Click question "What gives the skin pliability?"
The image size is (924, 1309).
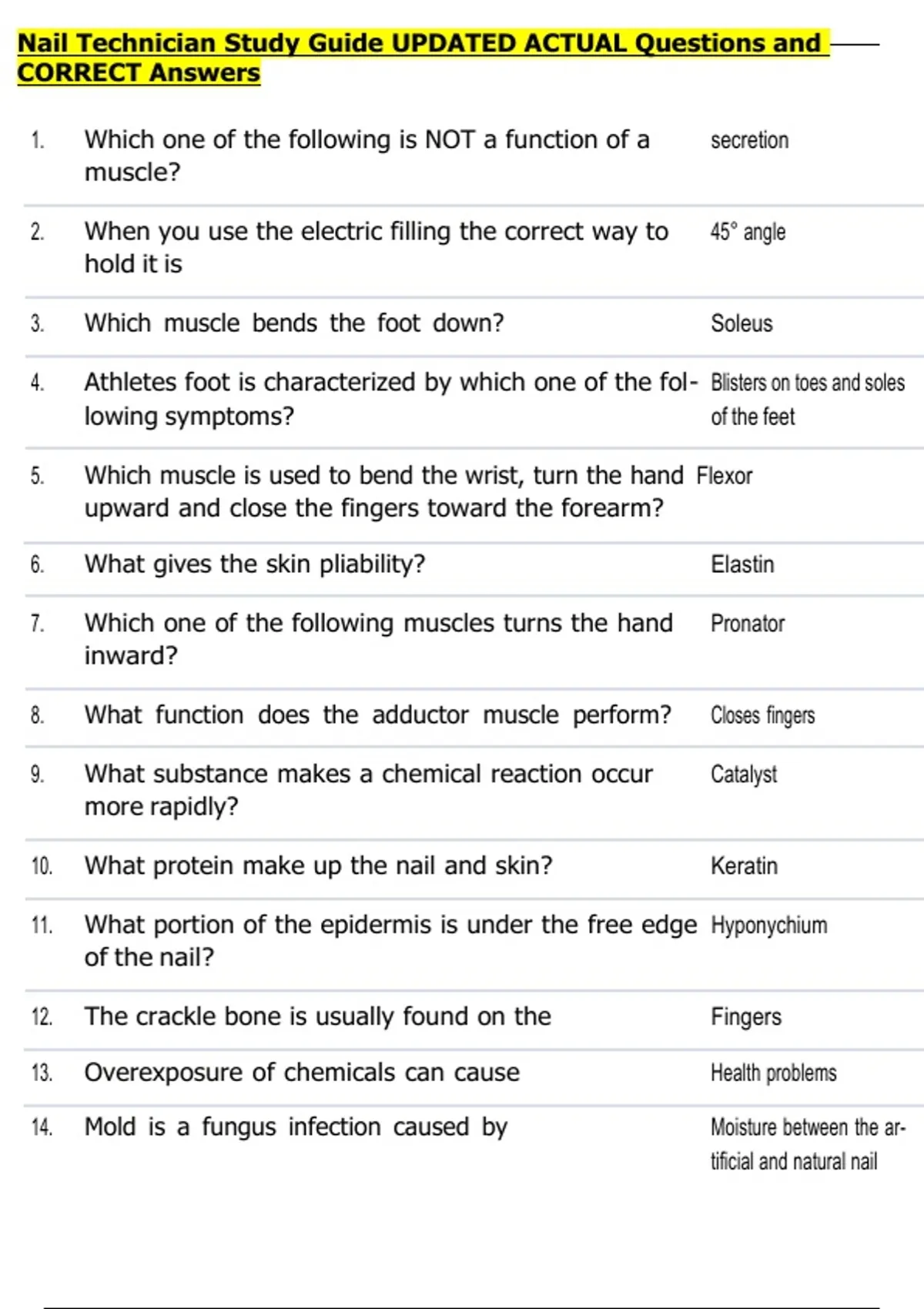coord(255,564)
